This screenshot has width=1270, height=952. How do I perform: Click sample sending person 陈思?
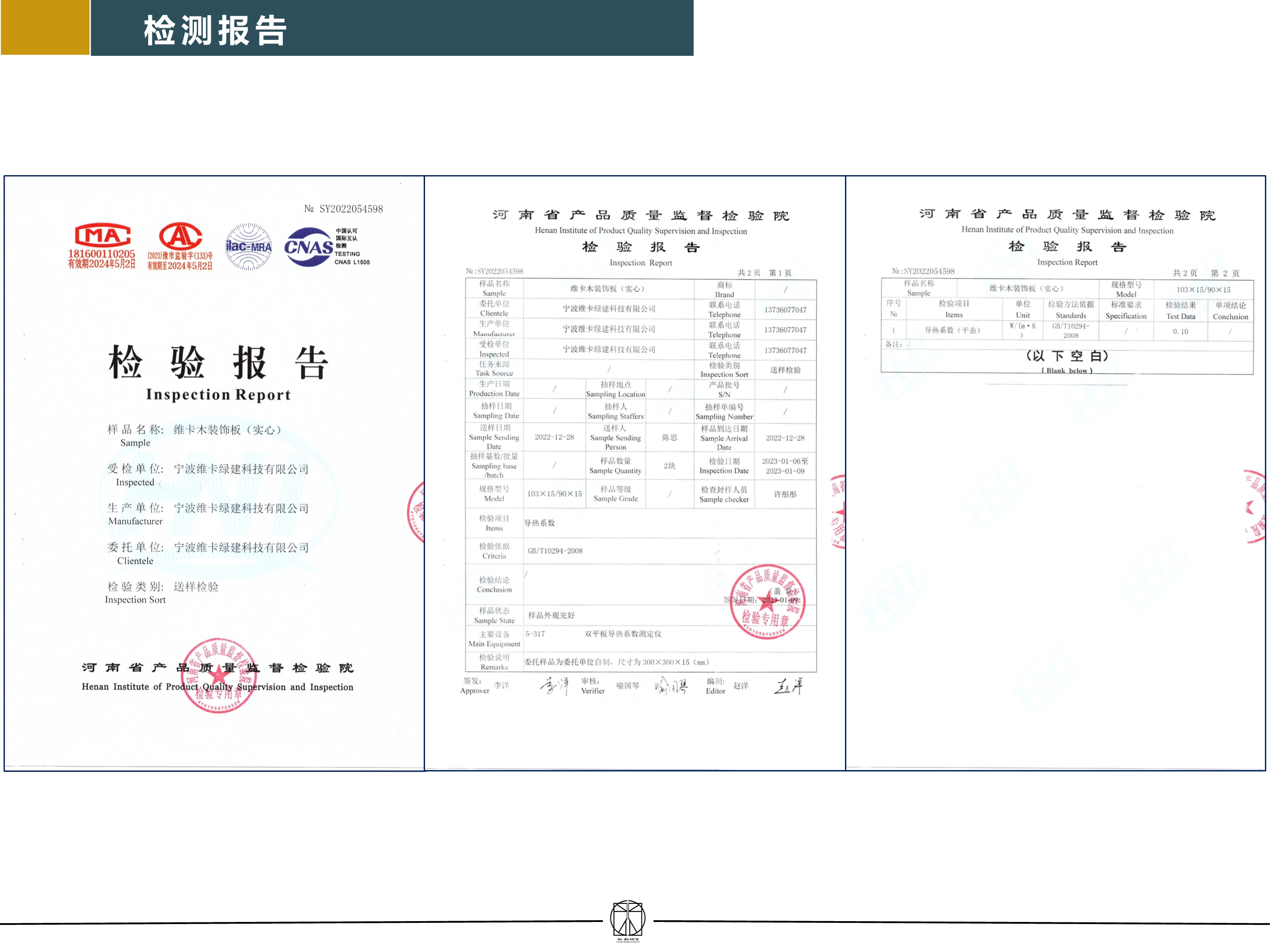[x=669, y=437]
